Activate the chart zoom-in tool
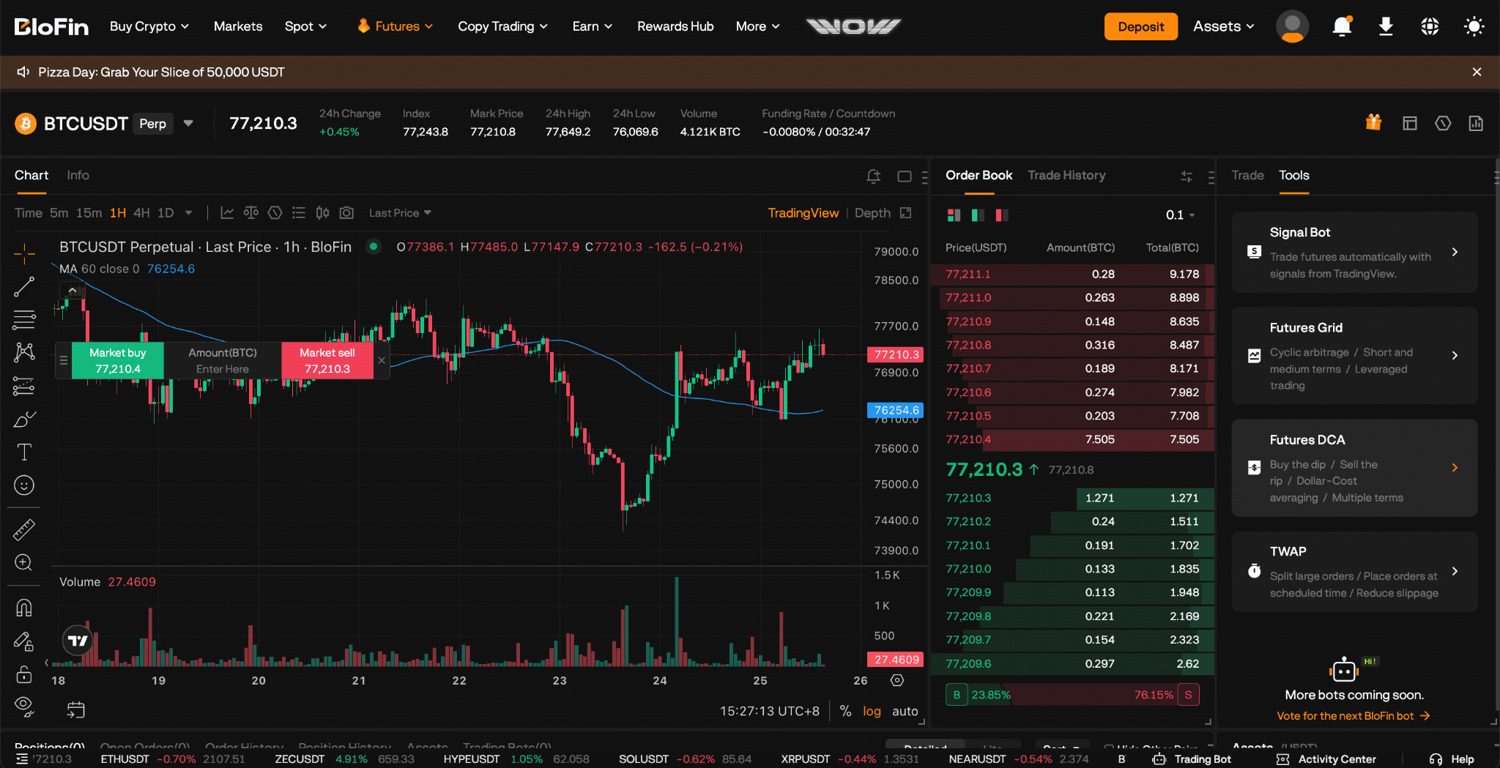 pyautogui.click(x=24, y=563)
